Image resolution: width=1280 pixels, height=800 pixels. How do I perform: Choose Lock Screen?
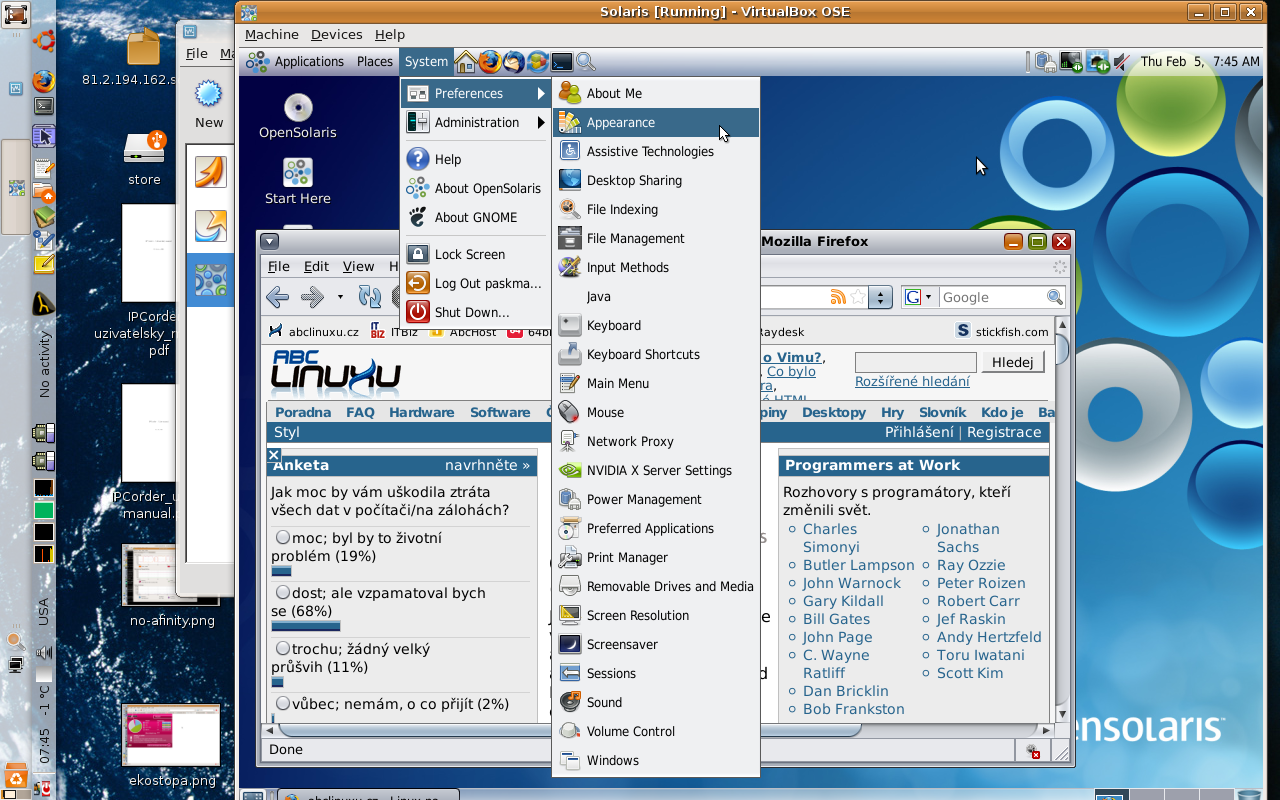[476, 254]
